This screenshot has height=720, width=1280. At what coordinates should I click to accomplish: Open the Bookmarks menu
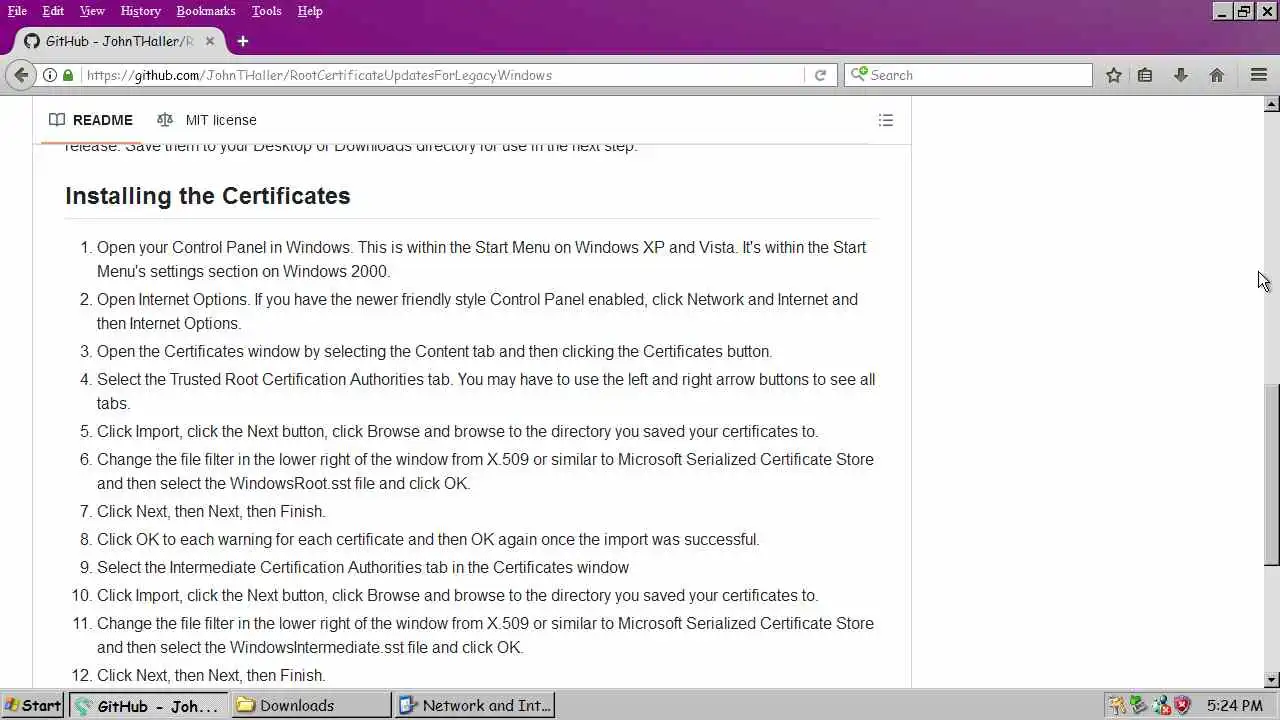206,11
